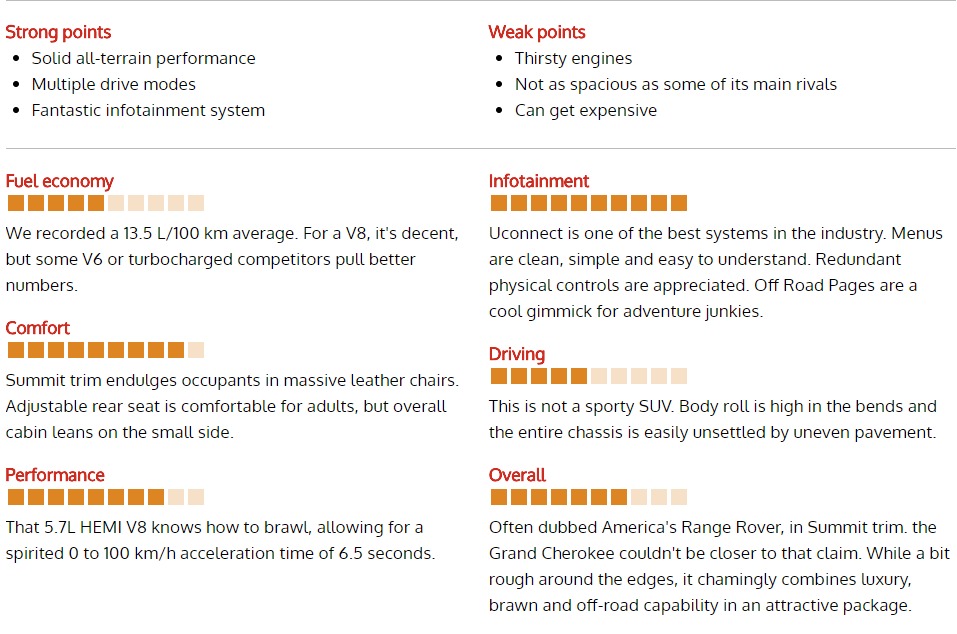Click the 'Multiple drive modes' bullet
This screenshot has width=957, height=634.
[x=114, y=84]
